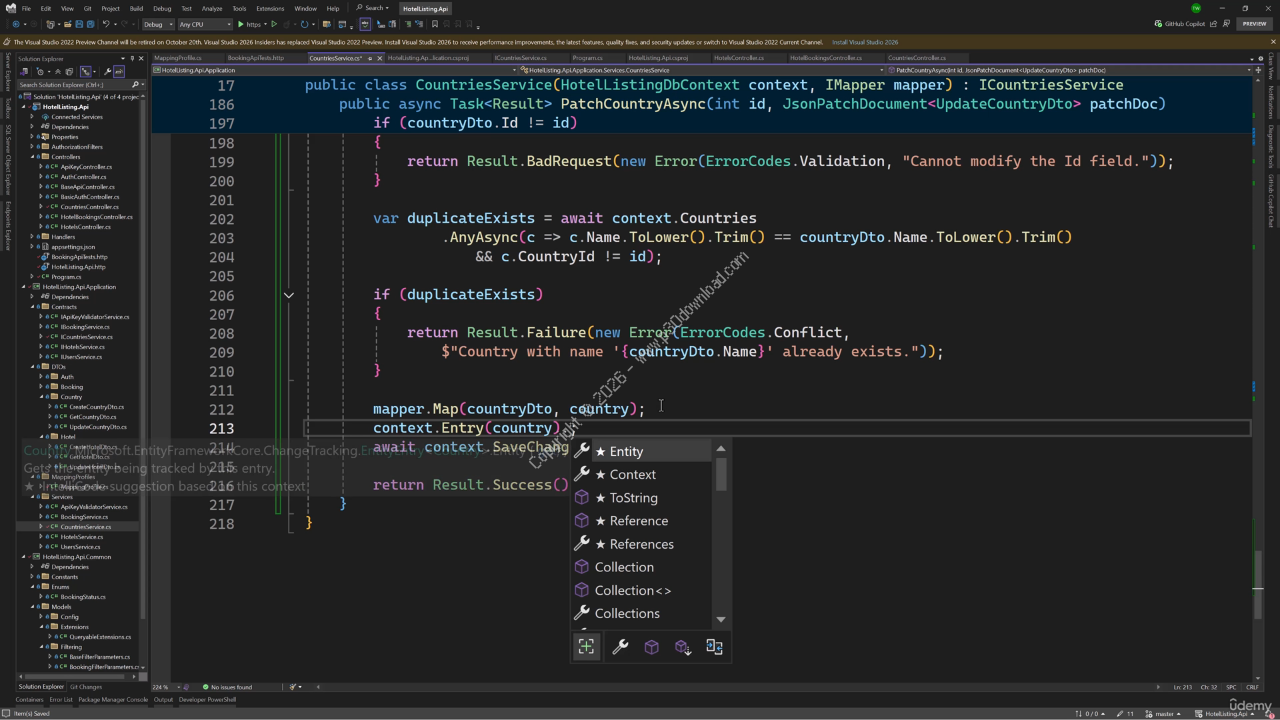The height and width of the screenshot is (720, 1280).
Task: Click the Undo arrow icon in toolbar
Action: [x=107, y=24]
